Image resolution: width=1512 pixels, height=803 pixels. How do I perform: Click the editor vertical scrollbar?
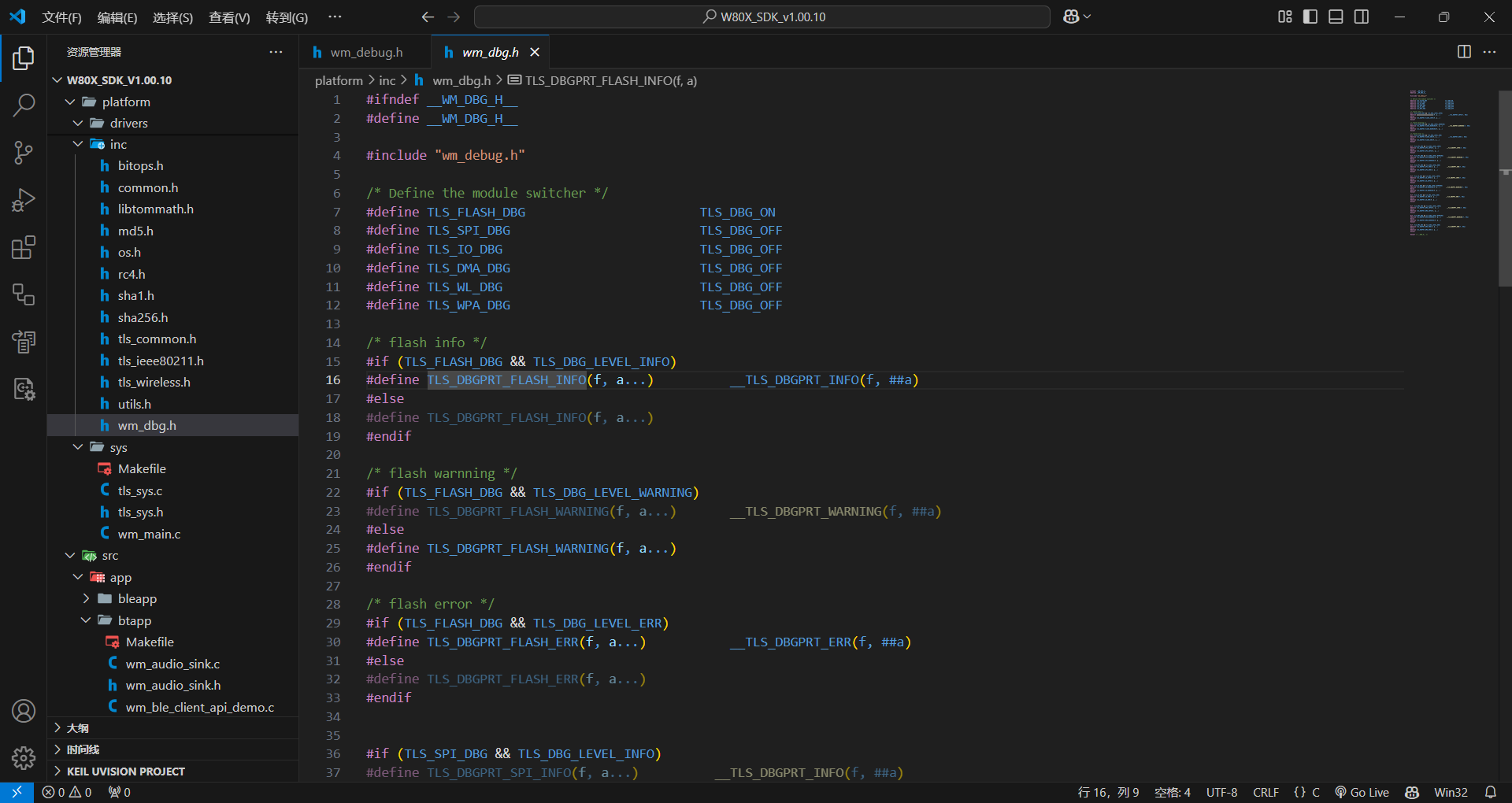[1505, 189]
